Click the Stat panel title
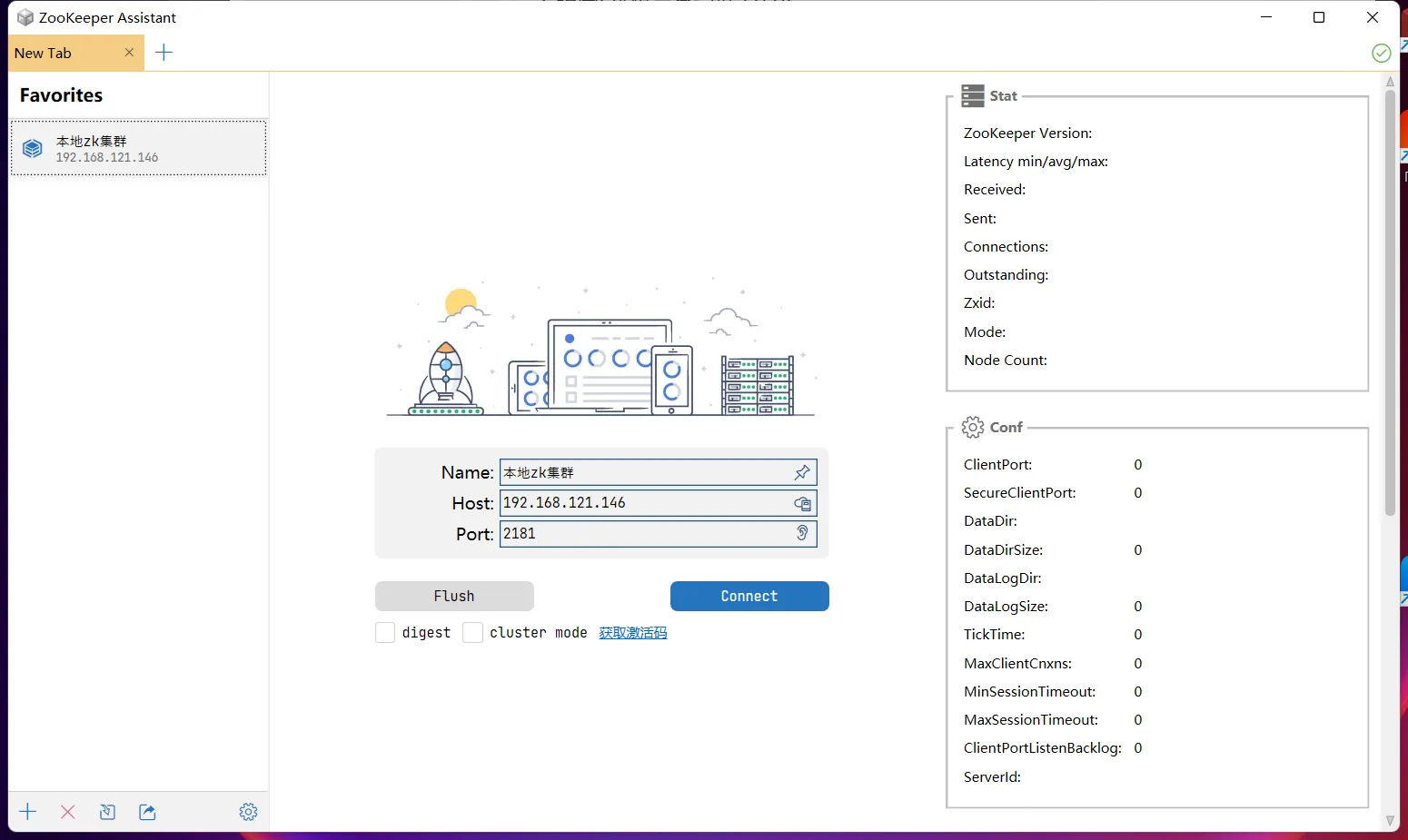 [1003, 96]
